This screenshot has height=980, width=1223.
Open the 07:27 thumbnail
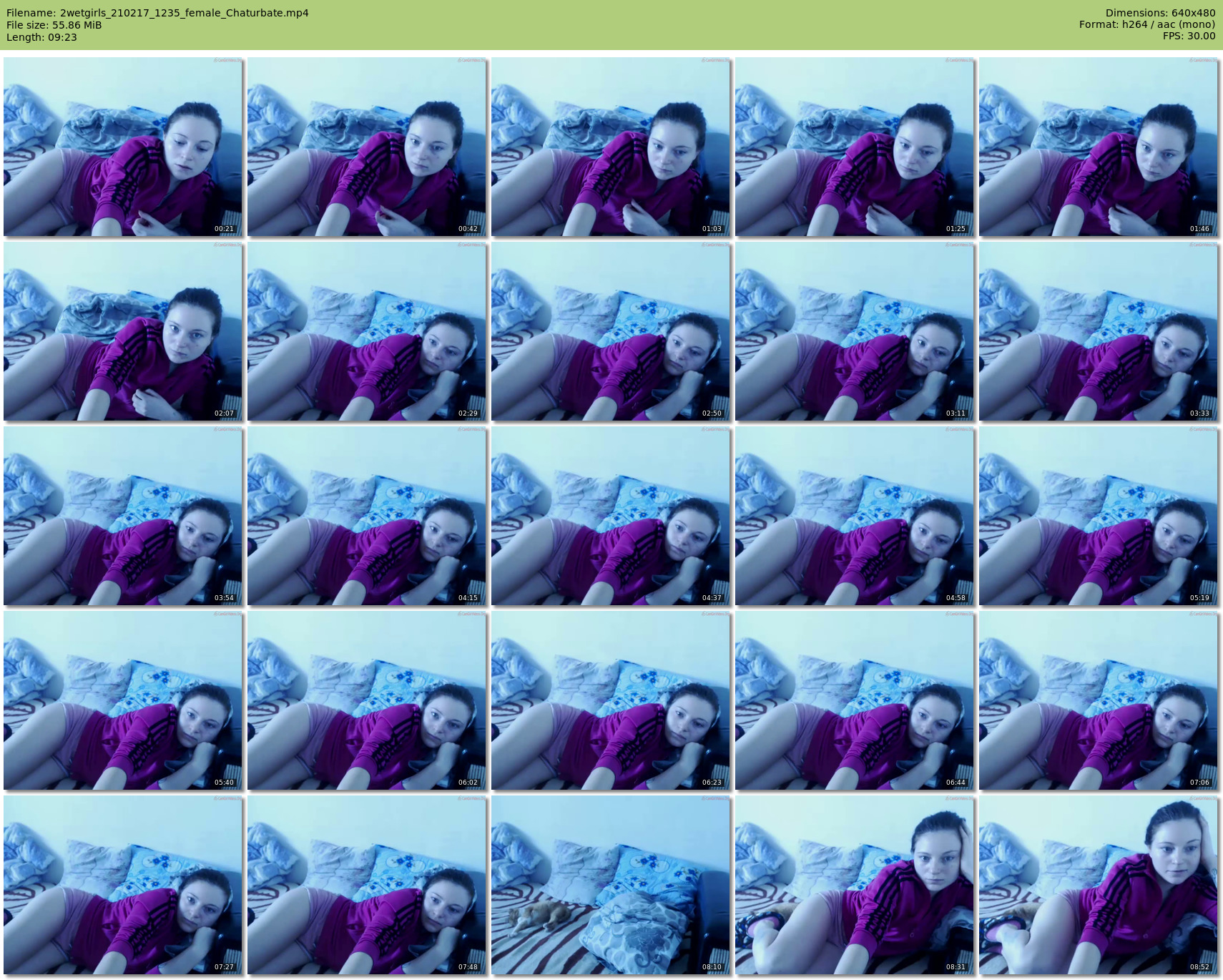coord(123,885)
